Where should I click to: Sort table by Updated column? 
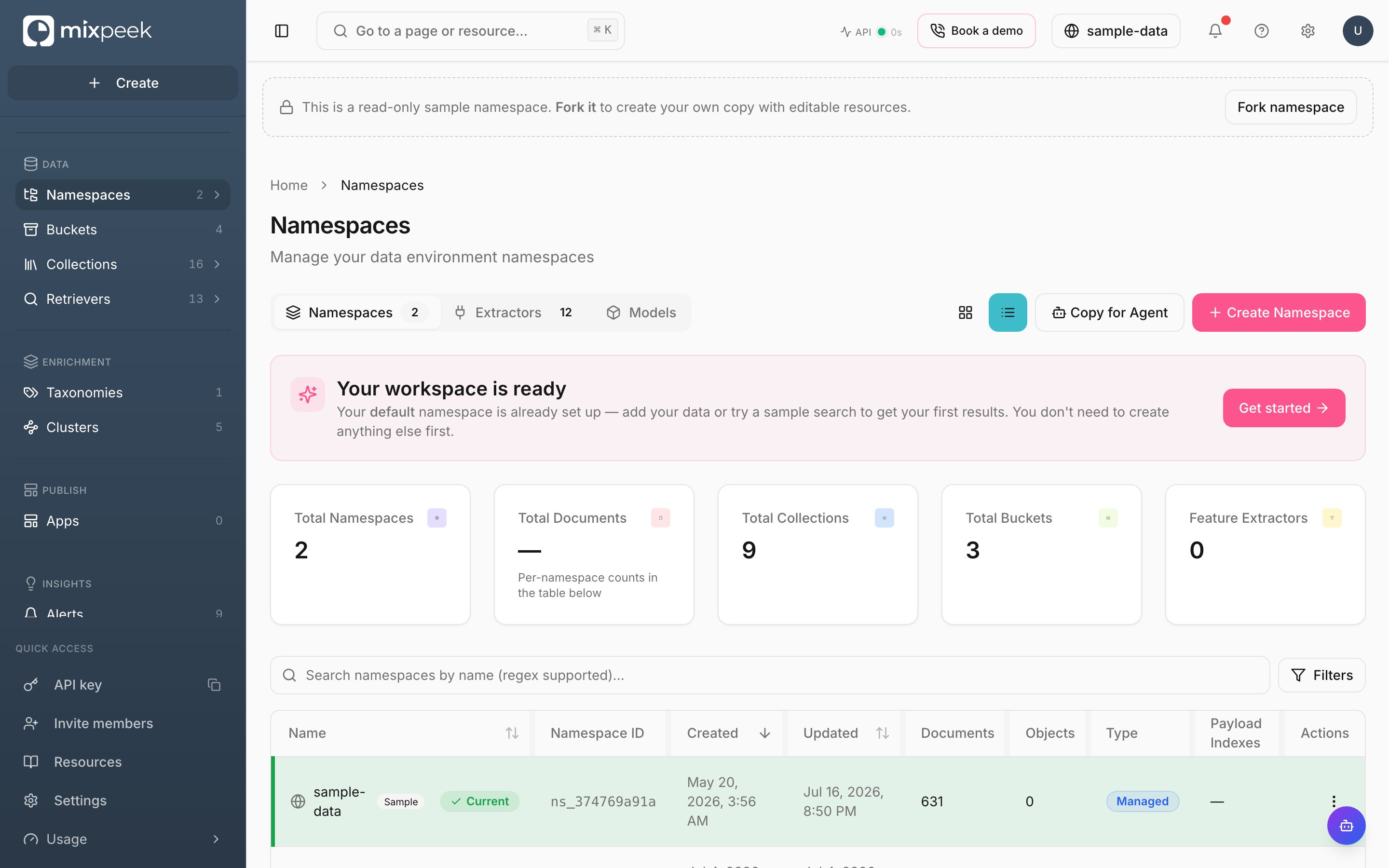(883, 733)
